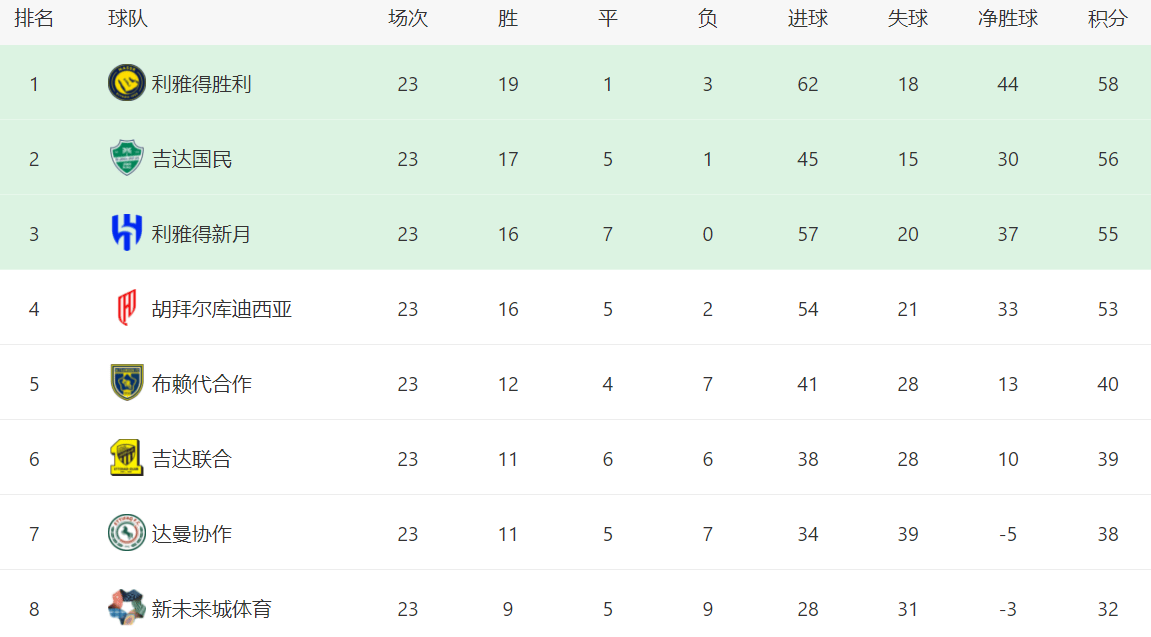1151x637 pixels.
Task: Click the 新未来城体育 team logo
Action: click(x=126, y=607)
